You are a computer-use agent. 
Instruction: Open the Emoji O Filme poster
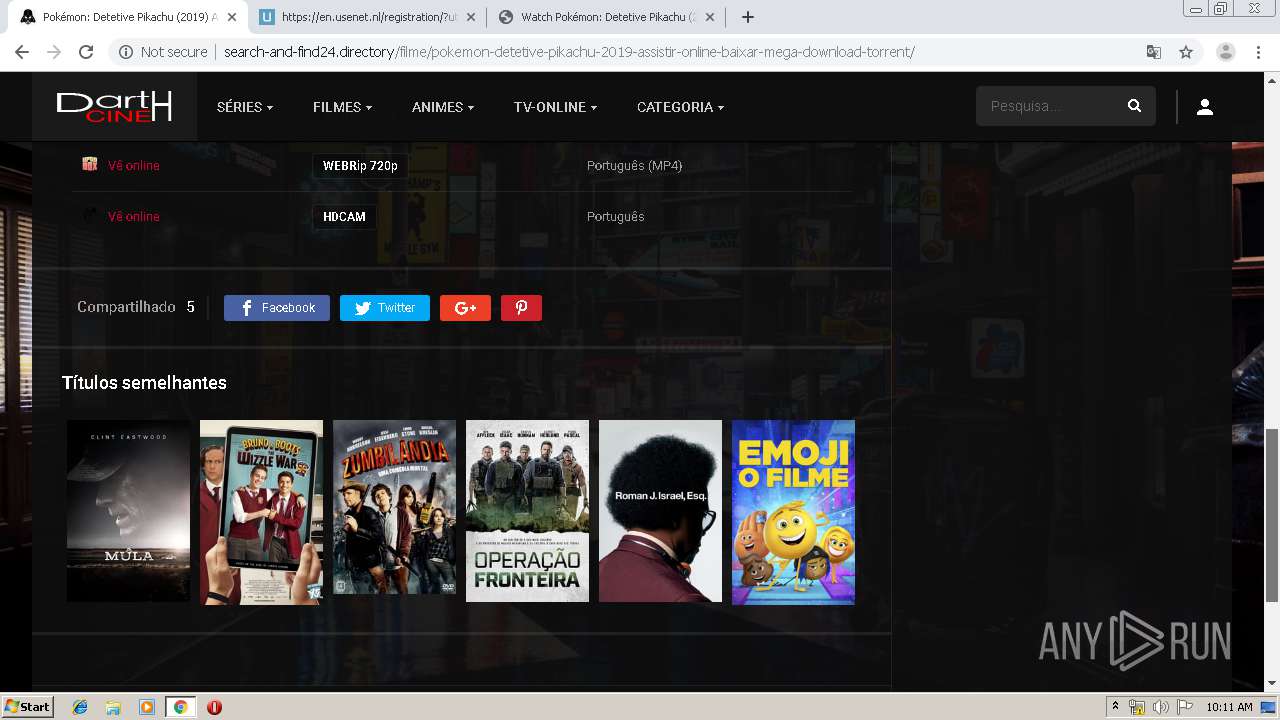click(x=793, y=512)
